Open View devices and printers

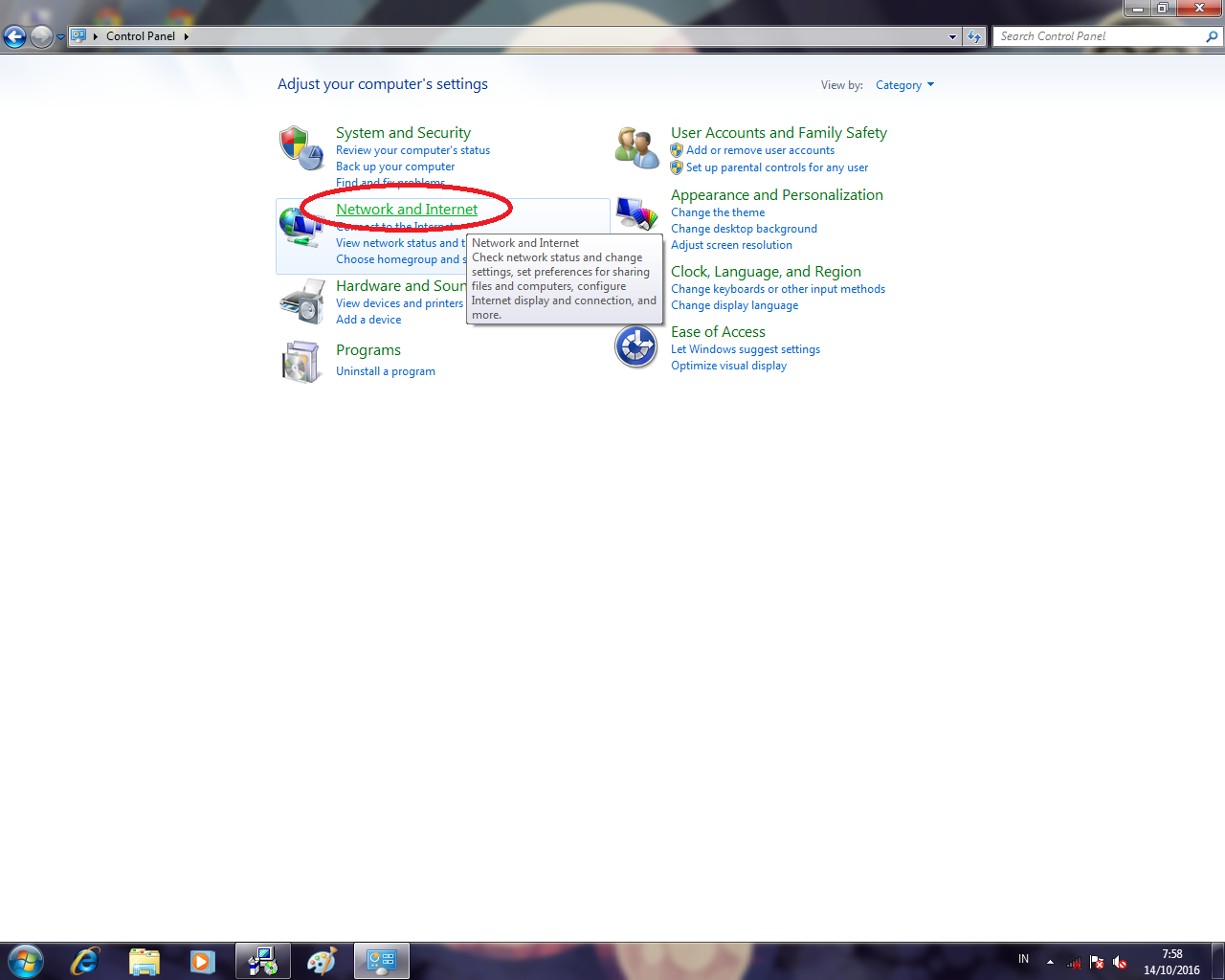click(399, 303)
